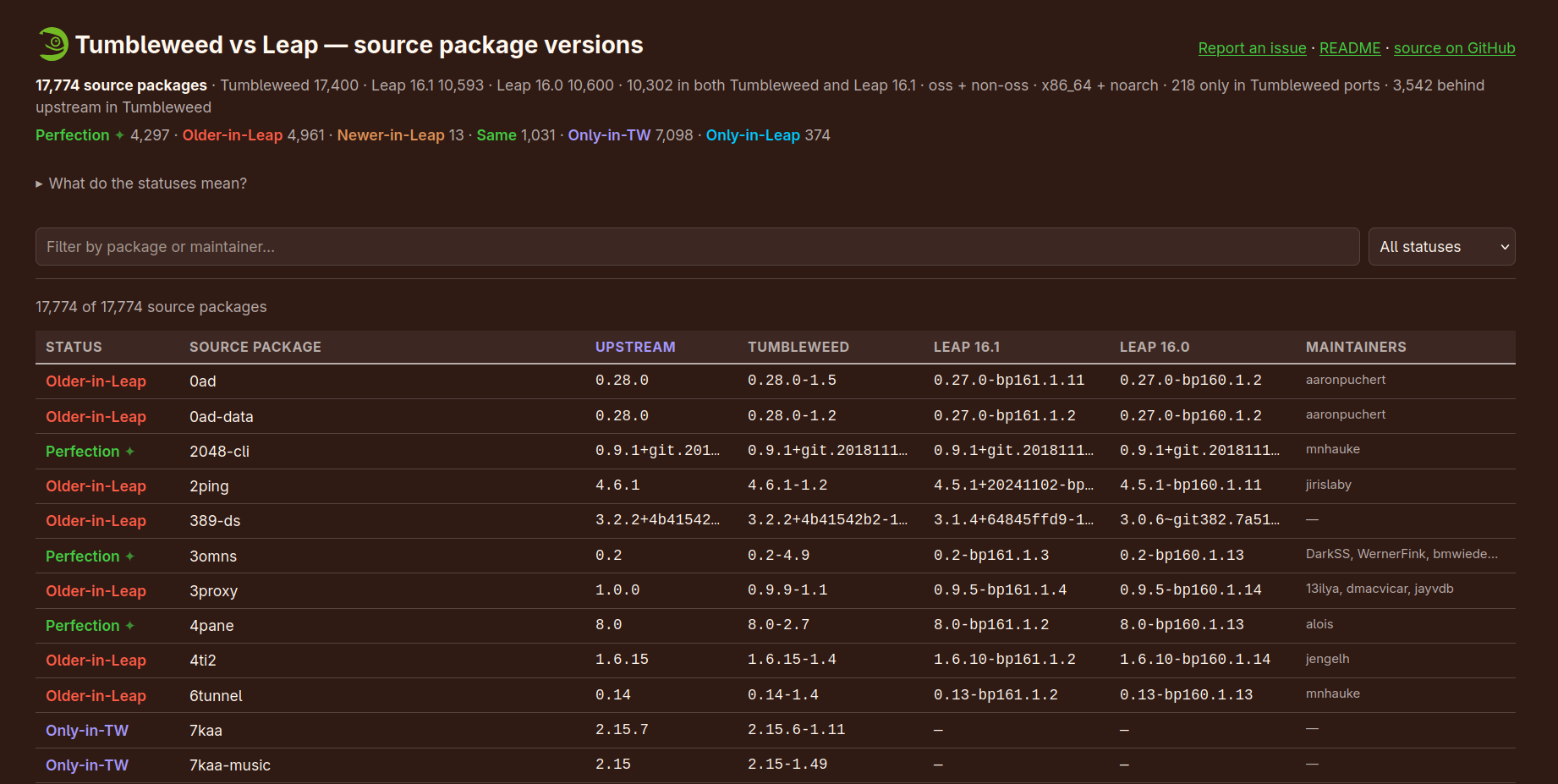The image size is (1558, 784).
Task: Click upstream version 2.15.7
Action: pyautogui.click(x=622, y=730)
